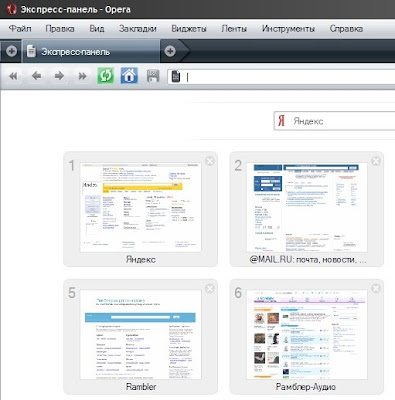
Task: Click the rewind navigation button
Action: click(x=13, y=76)
